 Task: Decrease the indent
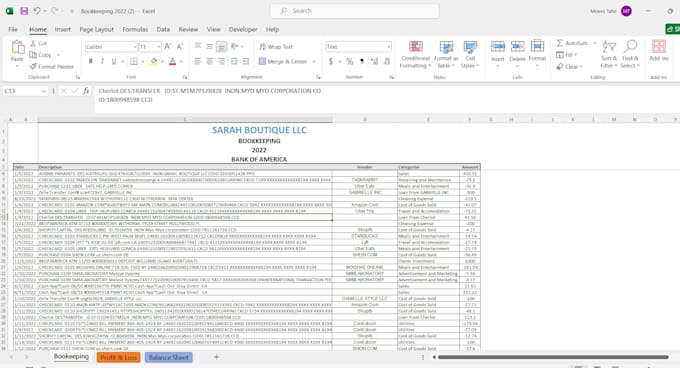(234, 62)
